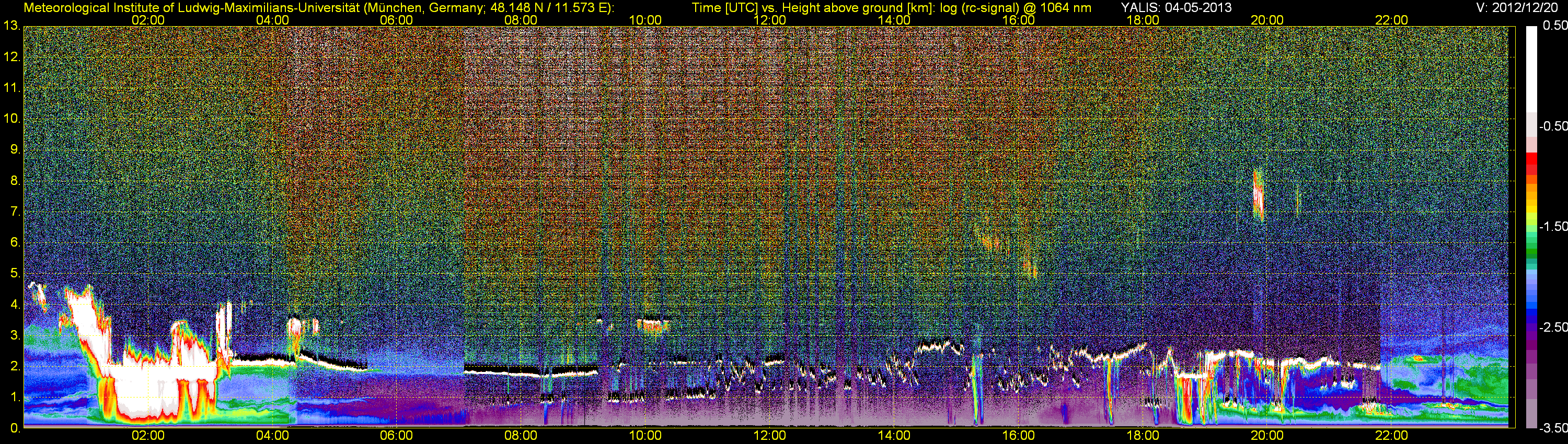
Task: Click the 11 km height axis label
Action: point(11,88)
